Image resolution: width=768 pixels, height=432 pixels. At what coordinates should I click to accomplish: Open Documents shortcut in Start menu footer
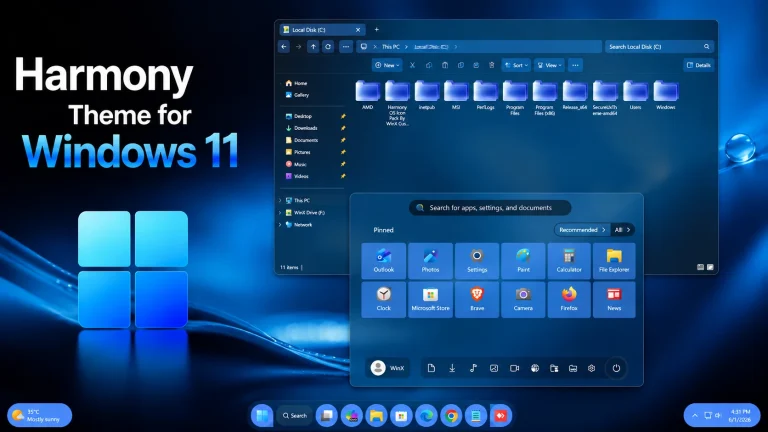tap(431, 368)
